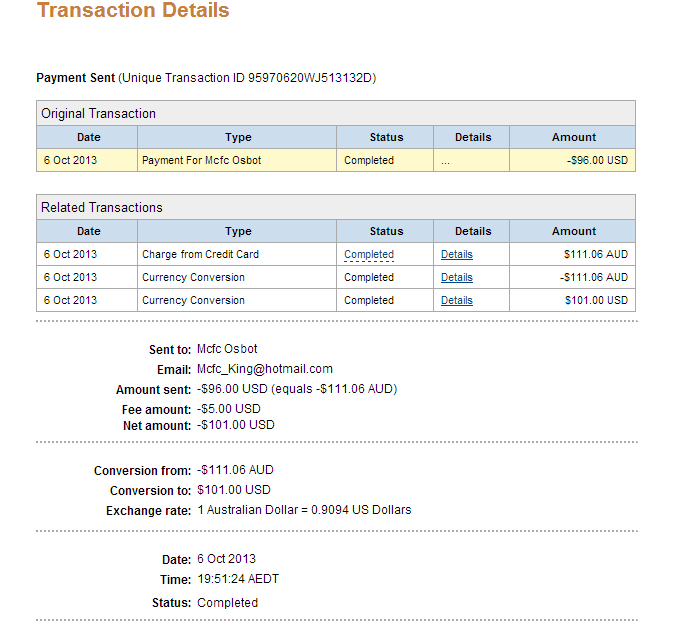Viewport: 676px width, 634px height.
Task: Click the Charge from Credit Card type cell
Action: 237,254
